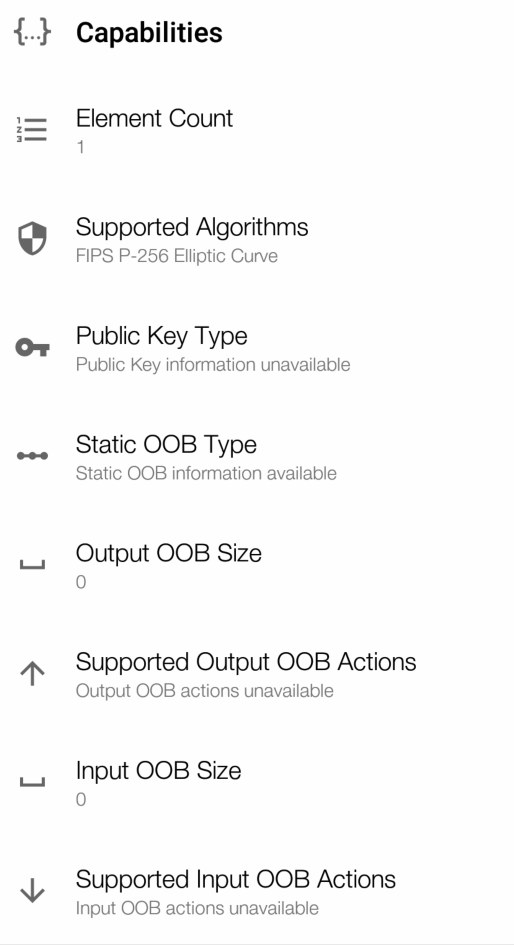This screenshot has width=514, height=945.
Task: Open the Element Count entry
Action: pos(257,130)
